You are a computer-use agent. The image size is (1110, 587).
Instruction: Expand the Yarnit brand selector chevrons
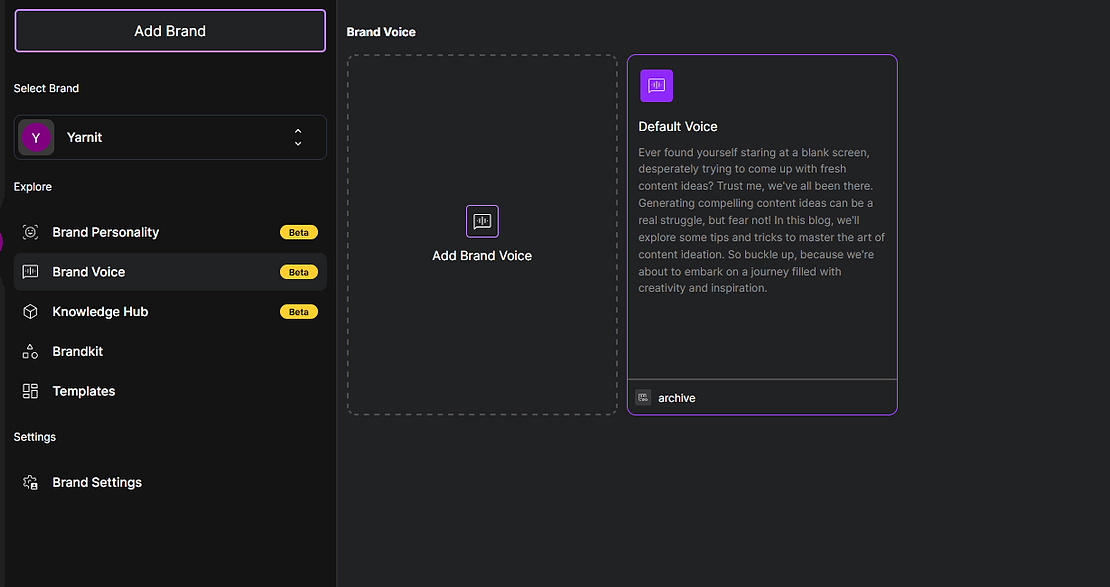point(298,137)
